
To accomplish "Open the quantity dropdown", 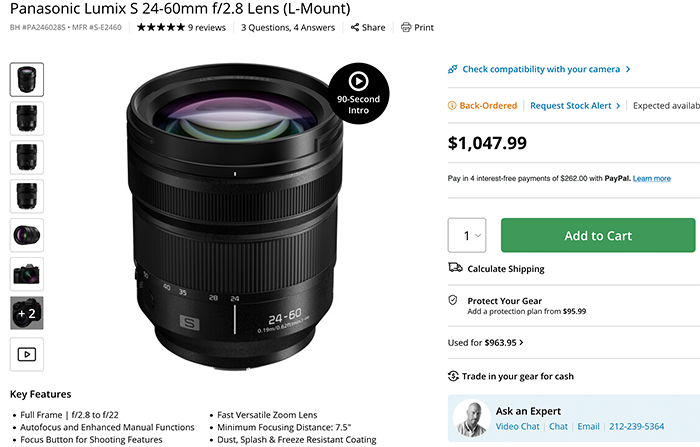I will click(466, 235).
